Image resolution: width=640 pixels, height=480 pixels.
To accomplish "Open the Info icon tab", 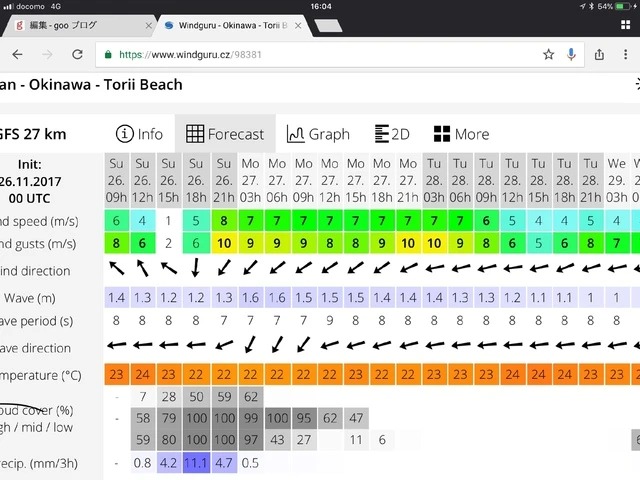I will click(x=140, y=134).
